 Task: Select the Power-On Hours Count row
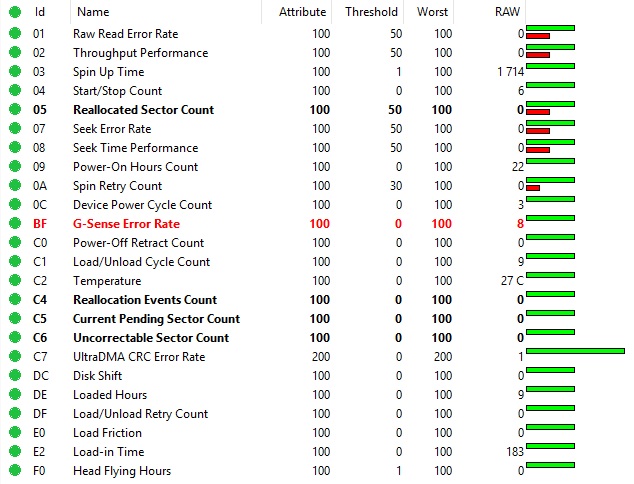(135, 167)
